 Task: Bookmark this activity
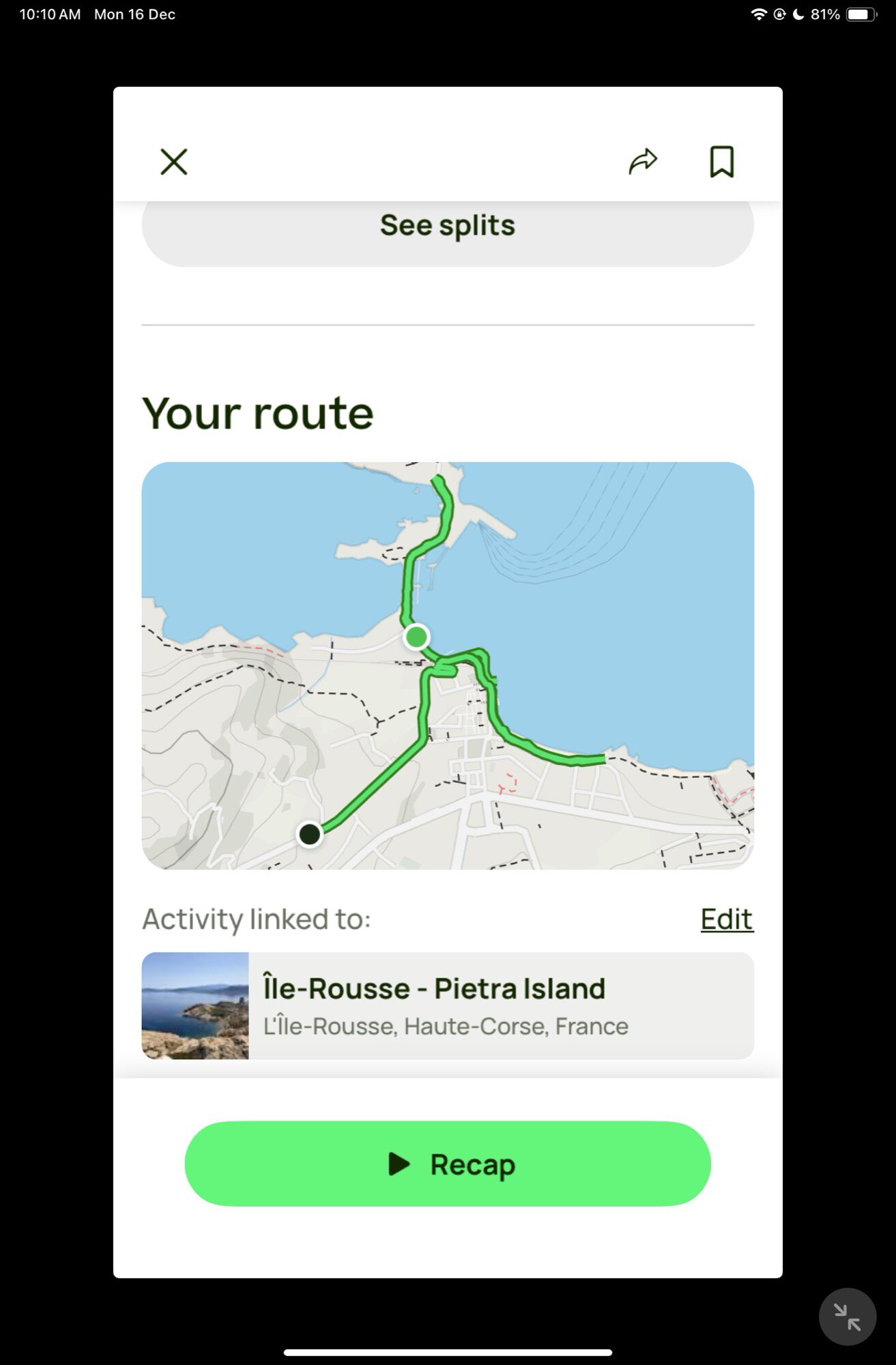721,162
